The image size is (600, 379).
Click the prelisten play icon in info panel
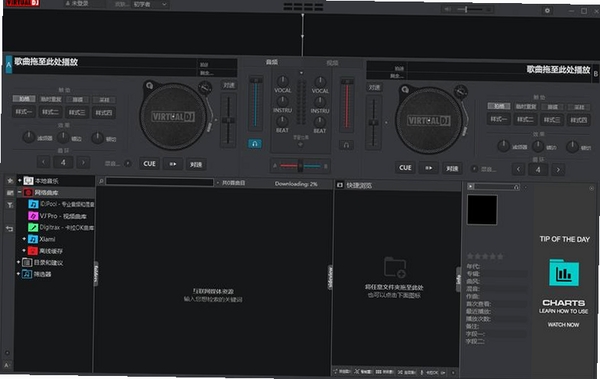point(471,186)
